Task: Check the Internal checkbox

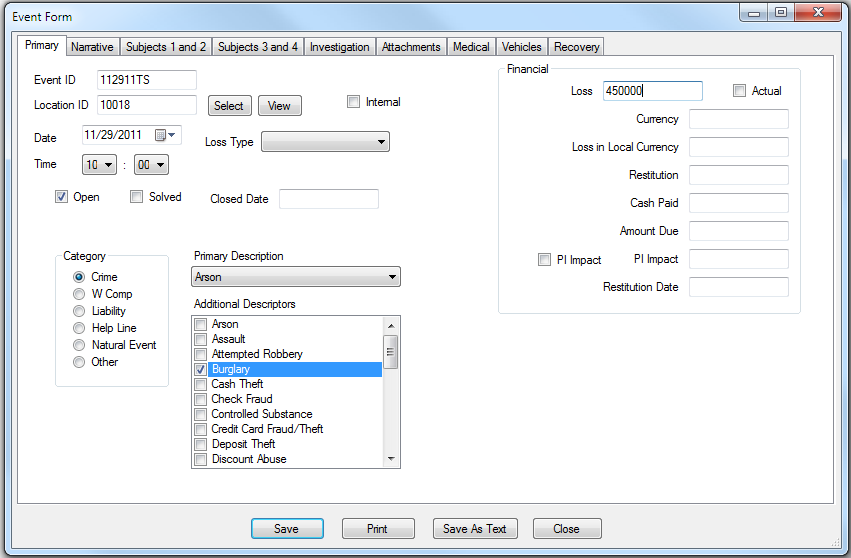Action: tap(353, 102)
